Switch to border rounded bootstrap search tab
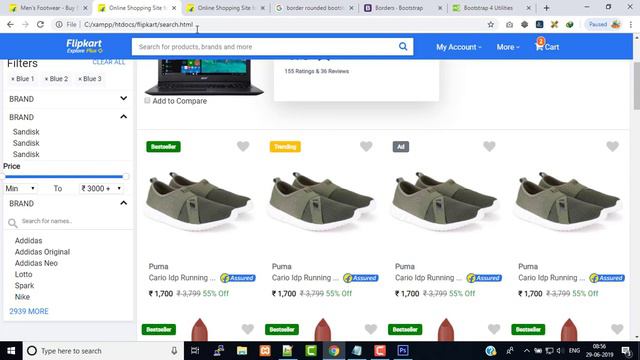This screenshot has width=640, height=360. pos(314,8)
